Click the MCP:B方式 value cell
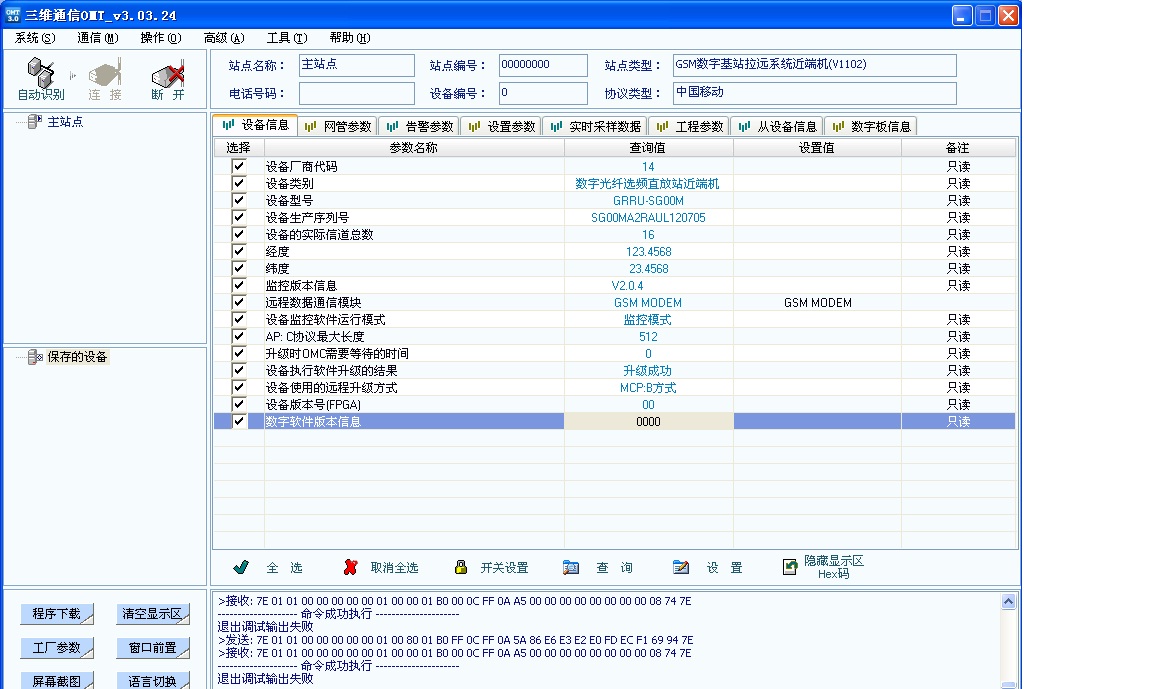This screenshot has width=1165, height=689. 648,388
